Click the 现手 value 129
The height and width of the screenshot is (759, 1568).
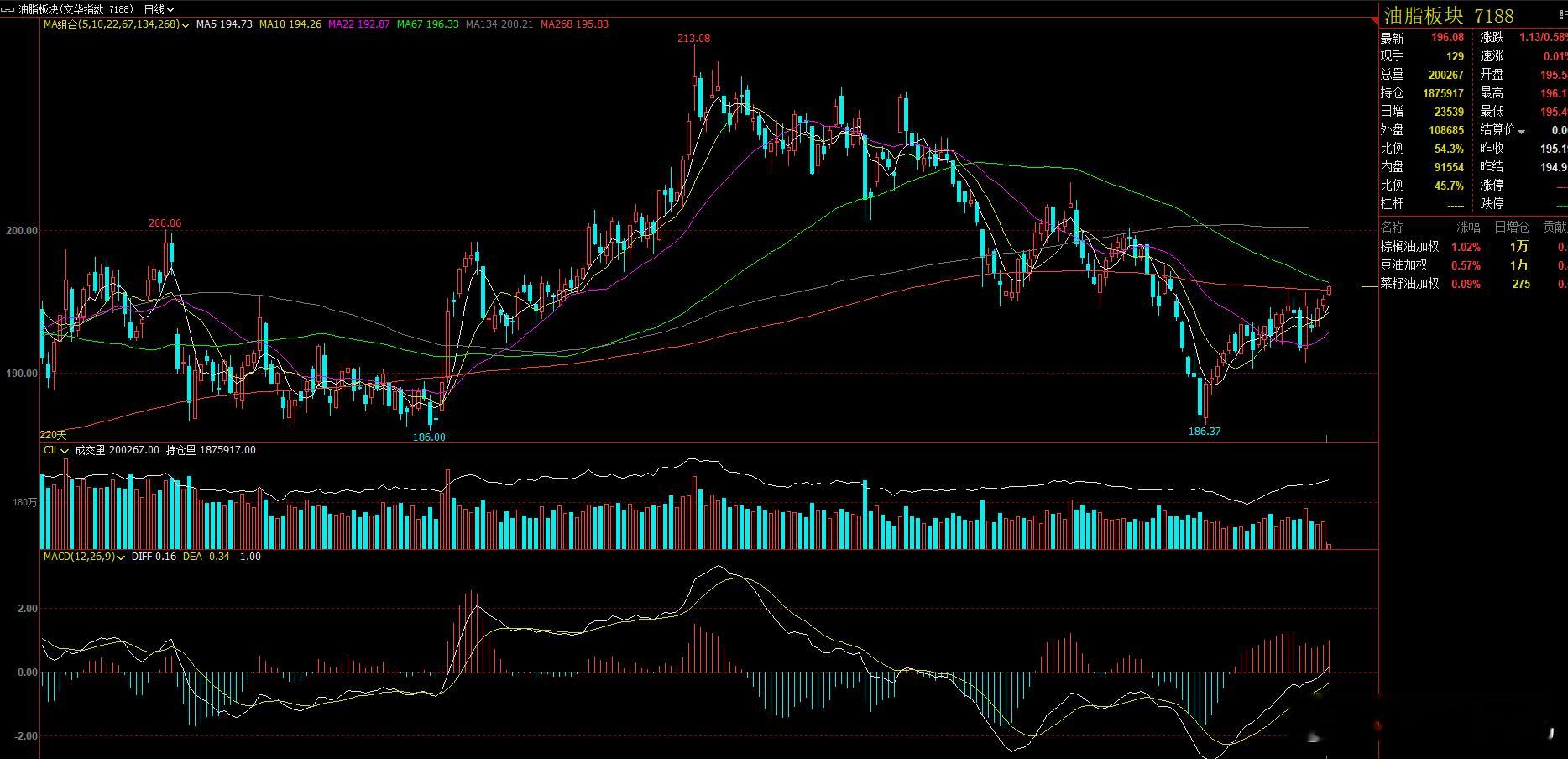coord(1455,56)
